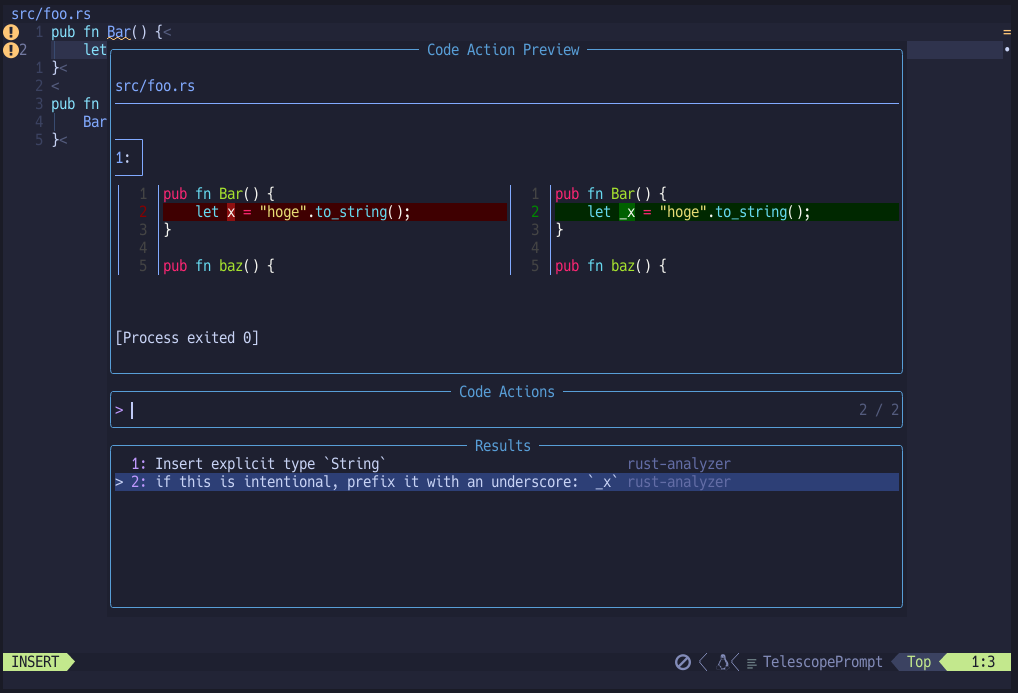Click the Linux penguin icon in the status line
The image size is (1018, 693).
723,662
